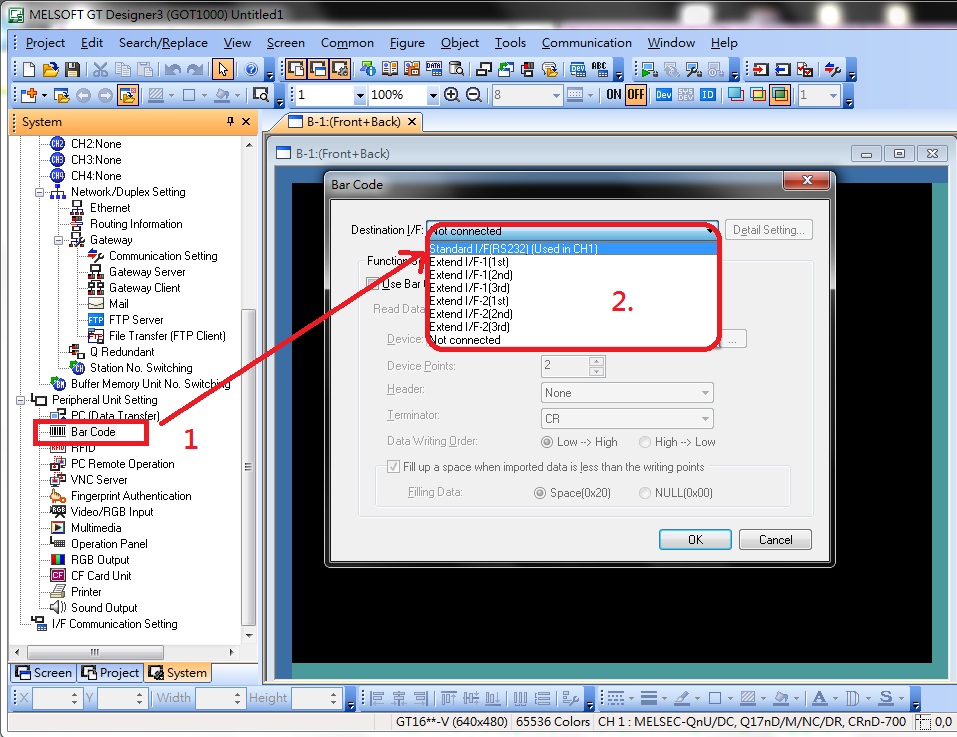Select the arrow pointer tool
Viewport: 957px width, 737px height.
click(223, 70)
